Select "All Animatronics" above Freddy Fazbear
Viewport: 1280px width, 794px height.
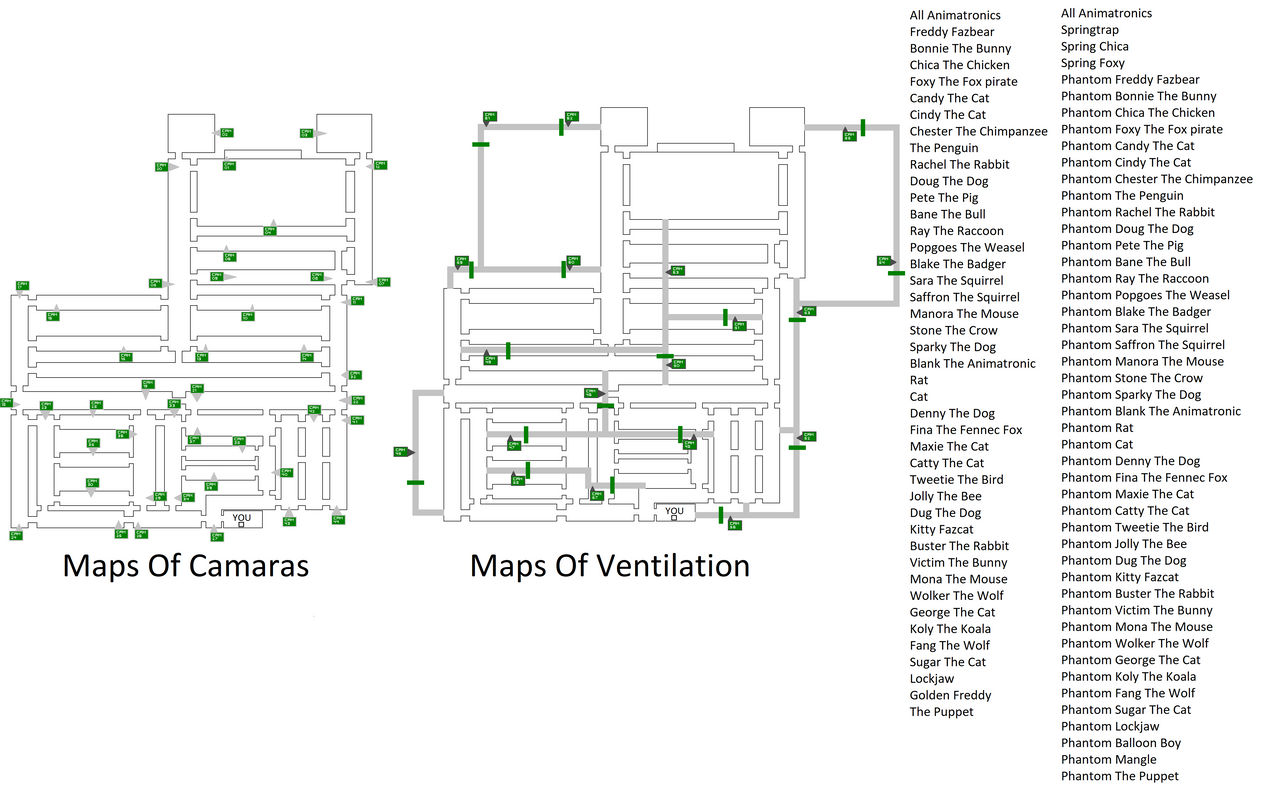click(955, 15)
